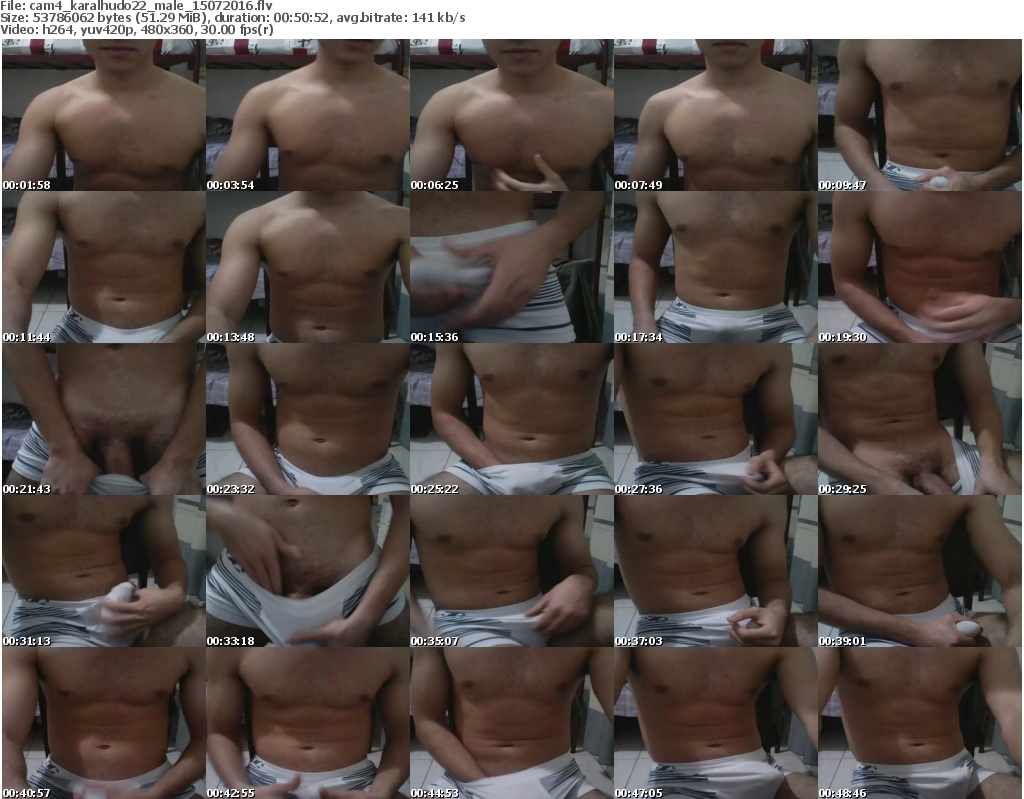Select the thumbnail stamped 00:01:58
This screenshot has height=799, width=1024.
tap(104, 115)
